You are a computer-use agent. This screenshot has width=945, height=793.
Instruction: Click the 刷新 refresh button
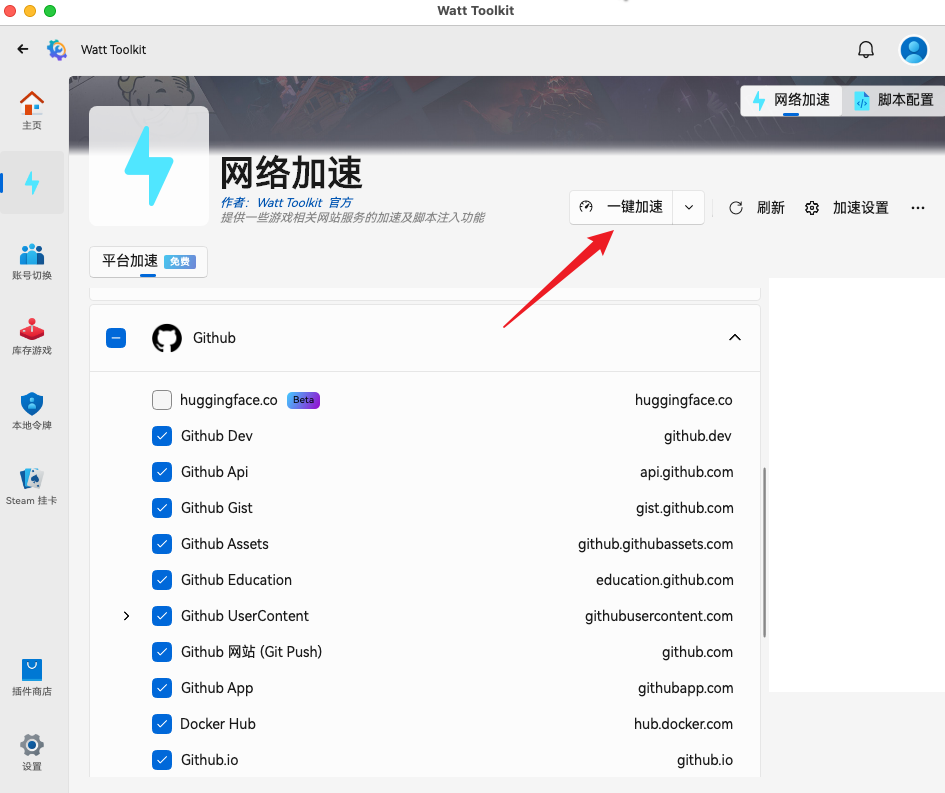[x=757, y=207]
